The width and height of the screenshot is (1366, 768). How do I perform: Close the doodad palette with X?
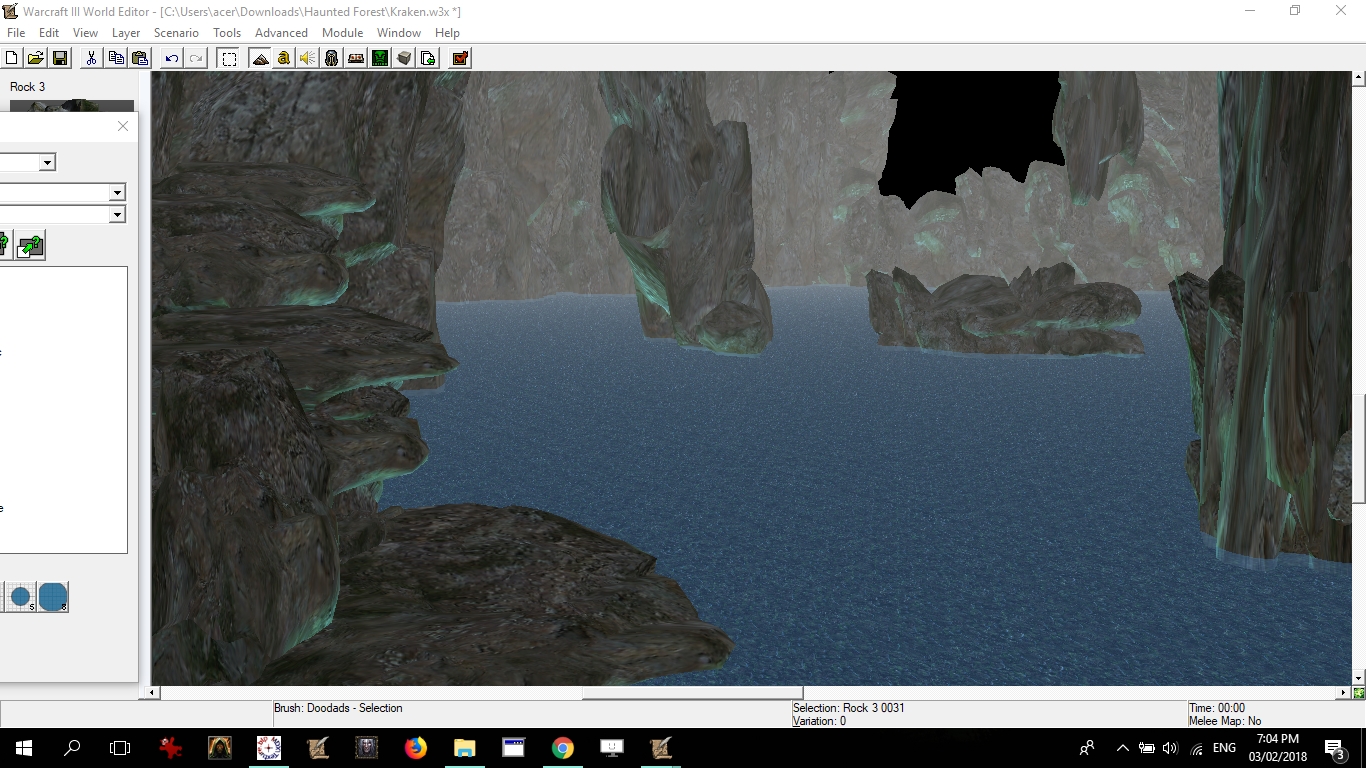click(x=123, y=126)
